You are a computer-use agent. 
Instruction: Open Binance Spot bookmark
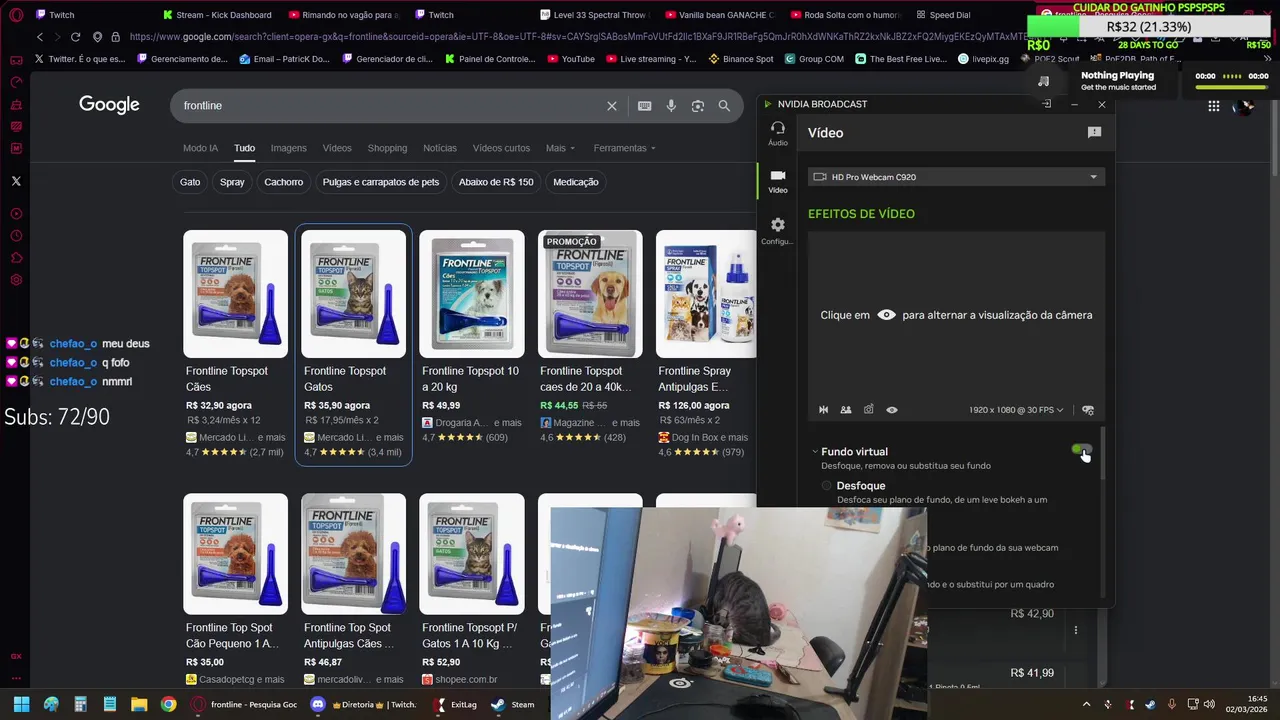(741, 59)
